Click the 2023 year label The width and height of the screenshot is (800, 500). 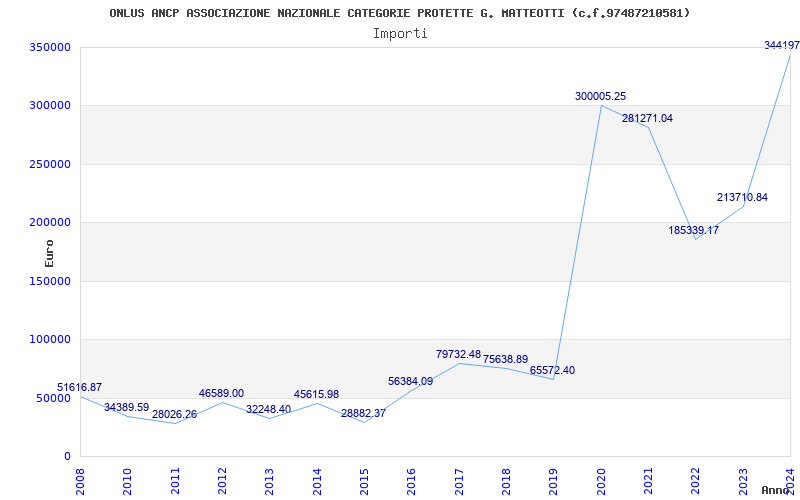(743, 481)
